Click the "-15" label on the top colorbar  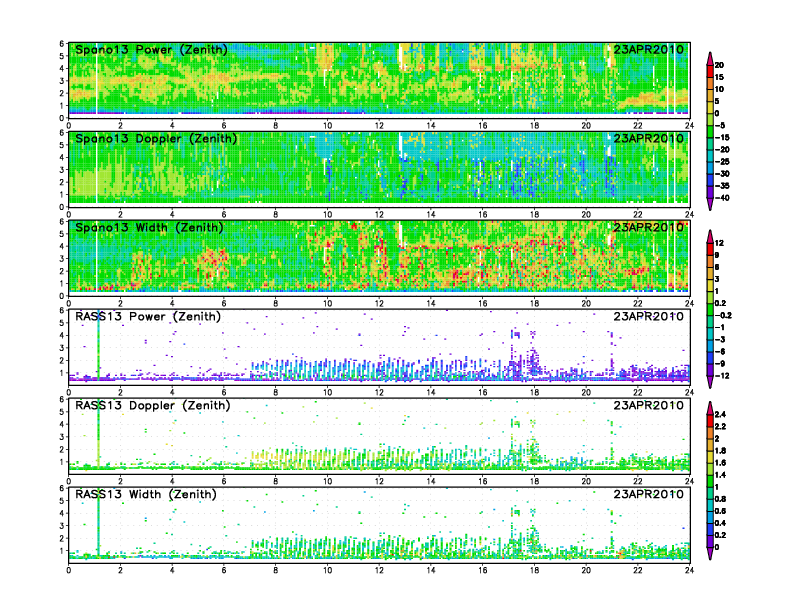[722, 138]
